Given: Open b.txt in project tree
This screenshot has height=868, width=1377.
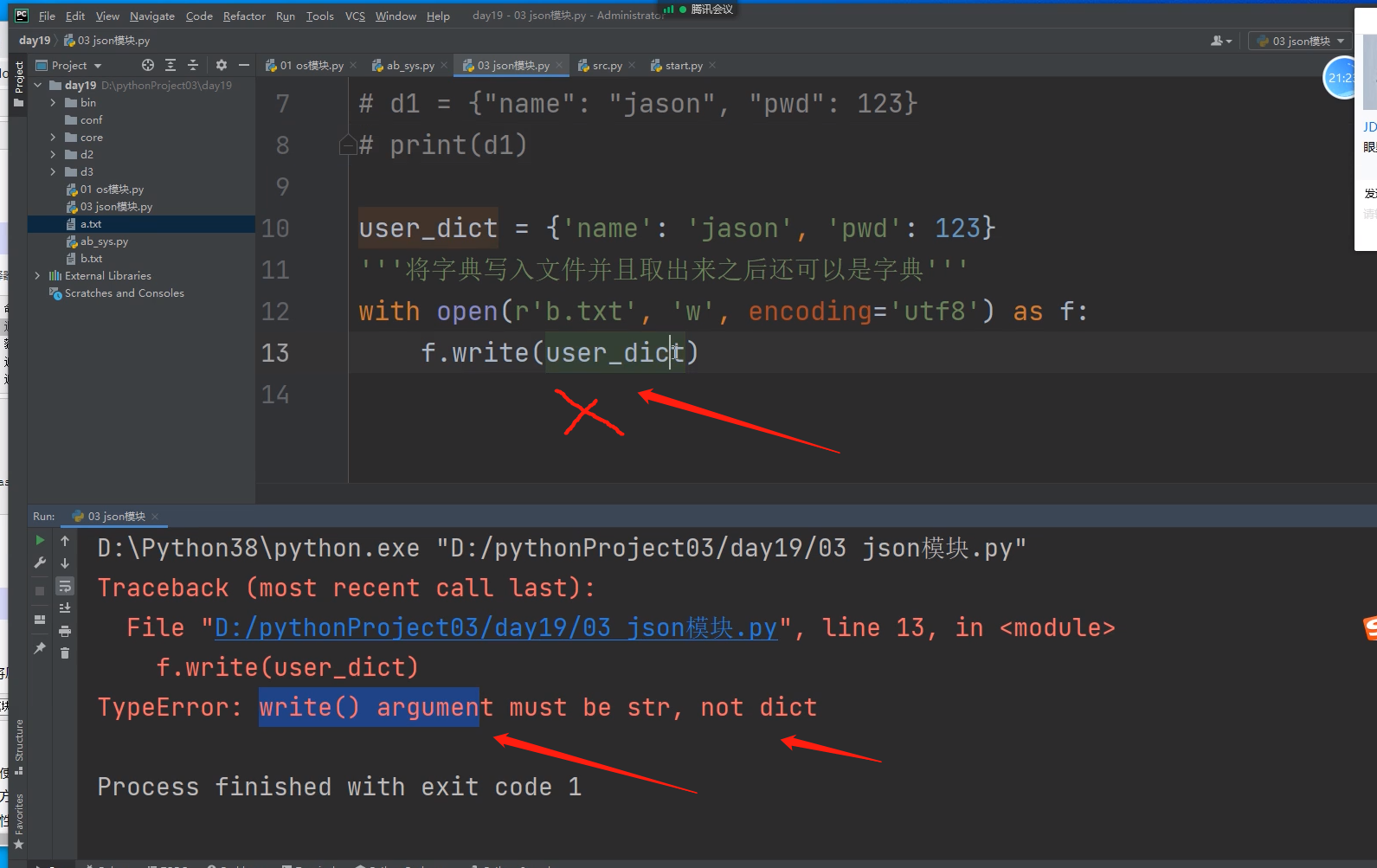Looking at the screenshot, I should pos(84,258).
